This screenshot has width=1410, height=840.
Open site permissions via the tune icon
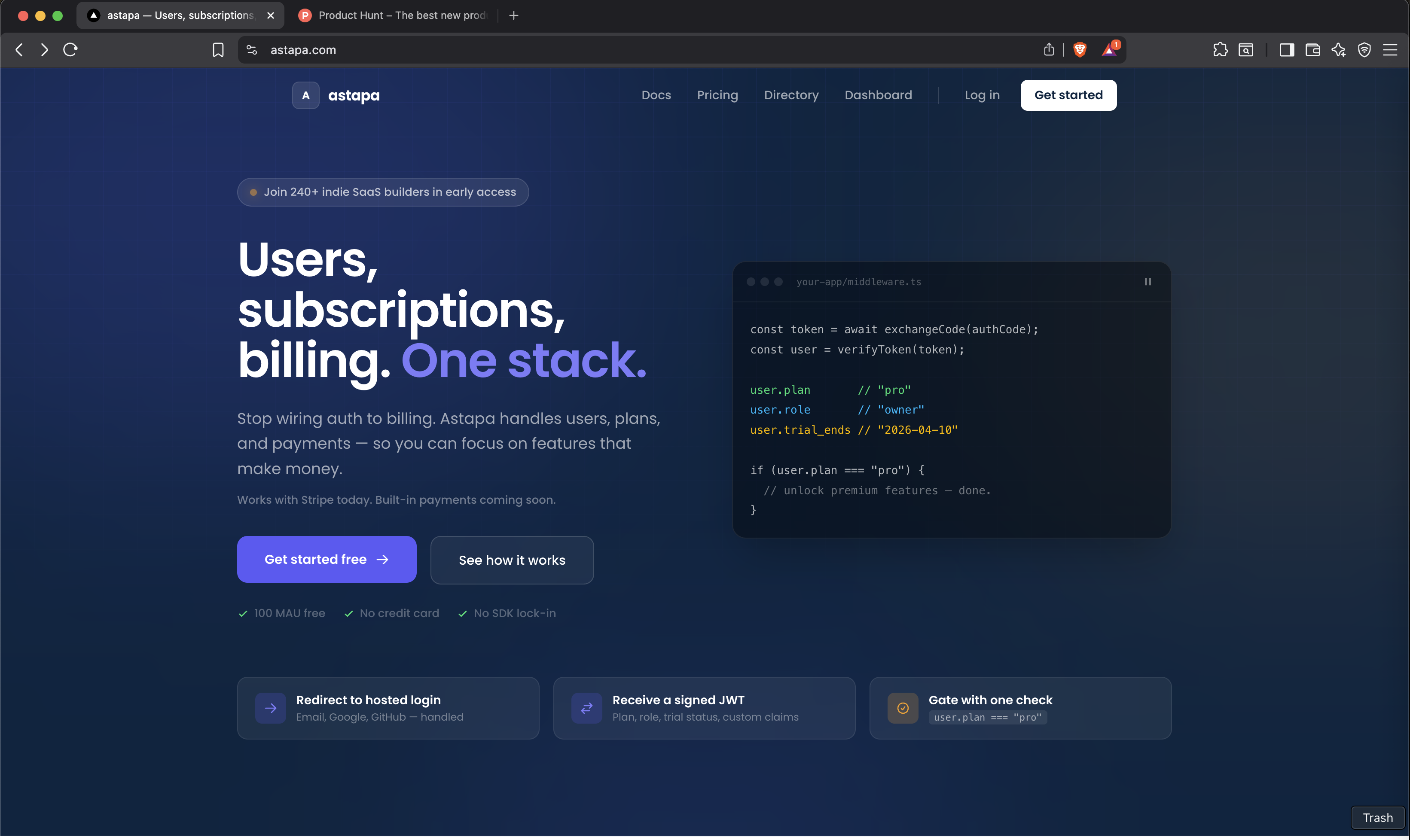click(x=251, y=50)
